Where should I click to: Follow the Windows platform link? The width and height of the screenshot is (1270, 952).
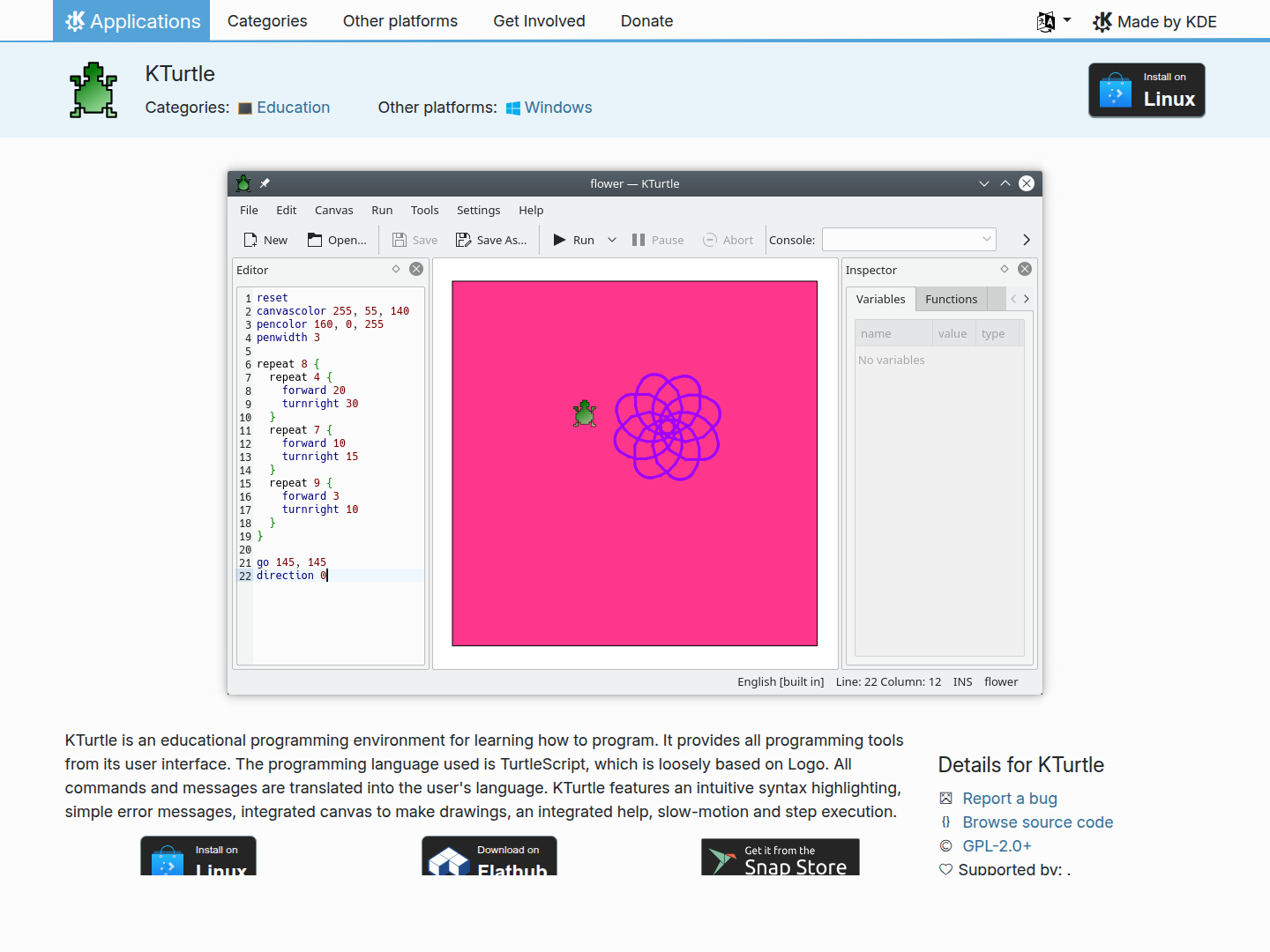558,108
